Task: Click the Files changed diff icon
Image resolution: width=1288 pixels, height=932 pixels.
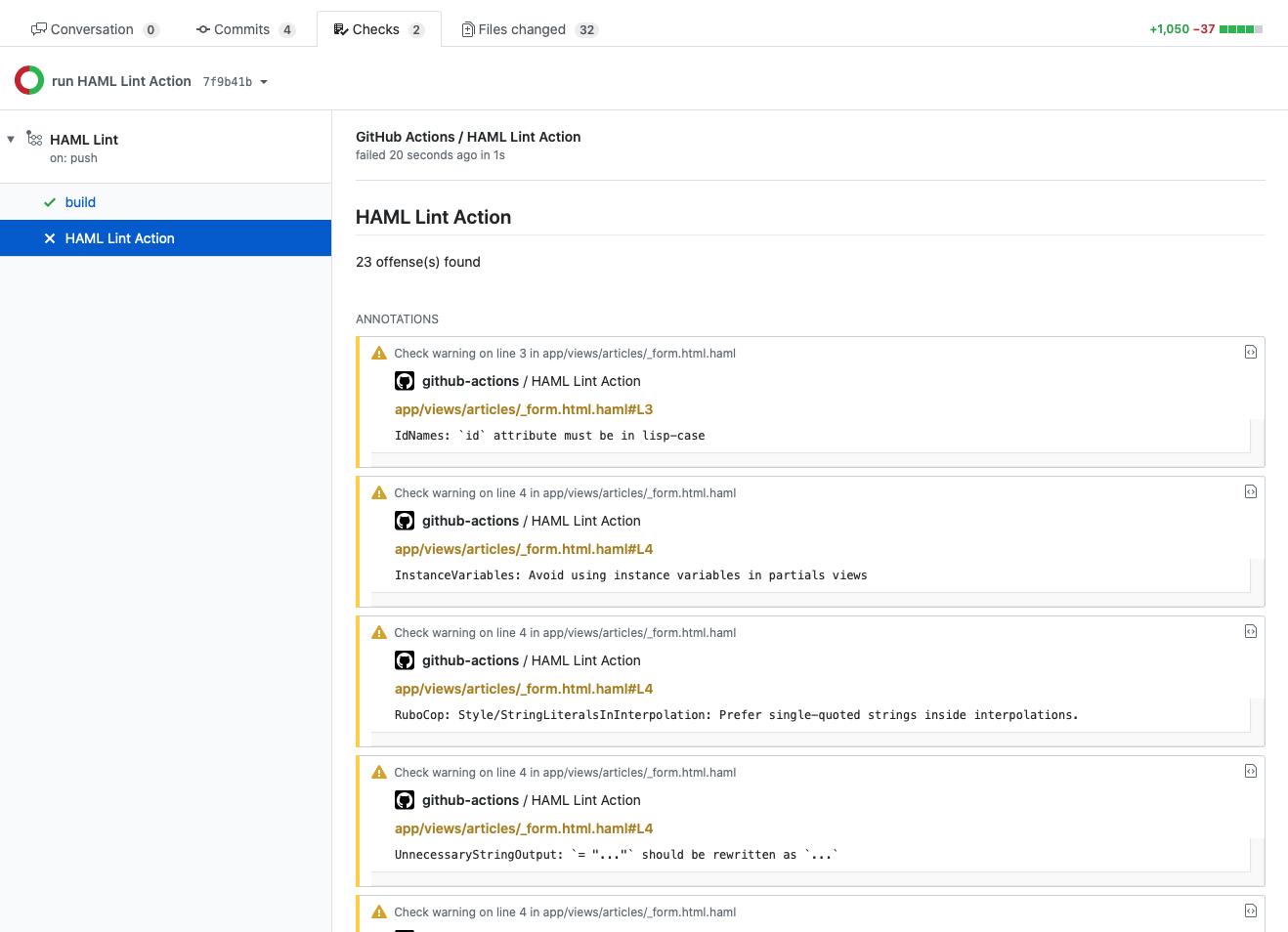Action: coord(468,29)
